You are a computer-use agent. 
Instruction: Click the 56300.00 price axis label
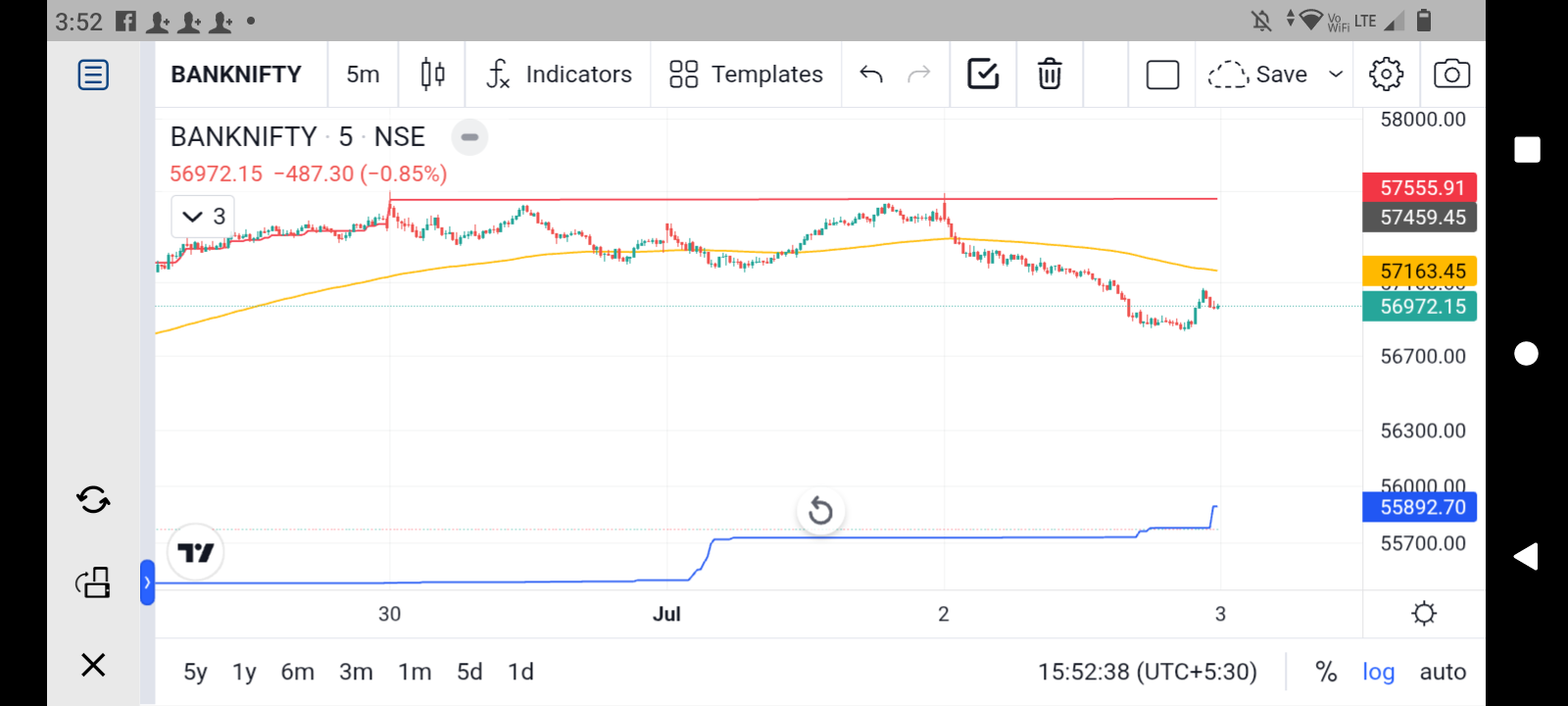tap(1423, 430)
